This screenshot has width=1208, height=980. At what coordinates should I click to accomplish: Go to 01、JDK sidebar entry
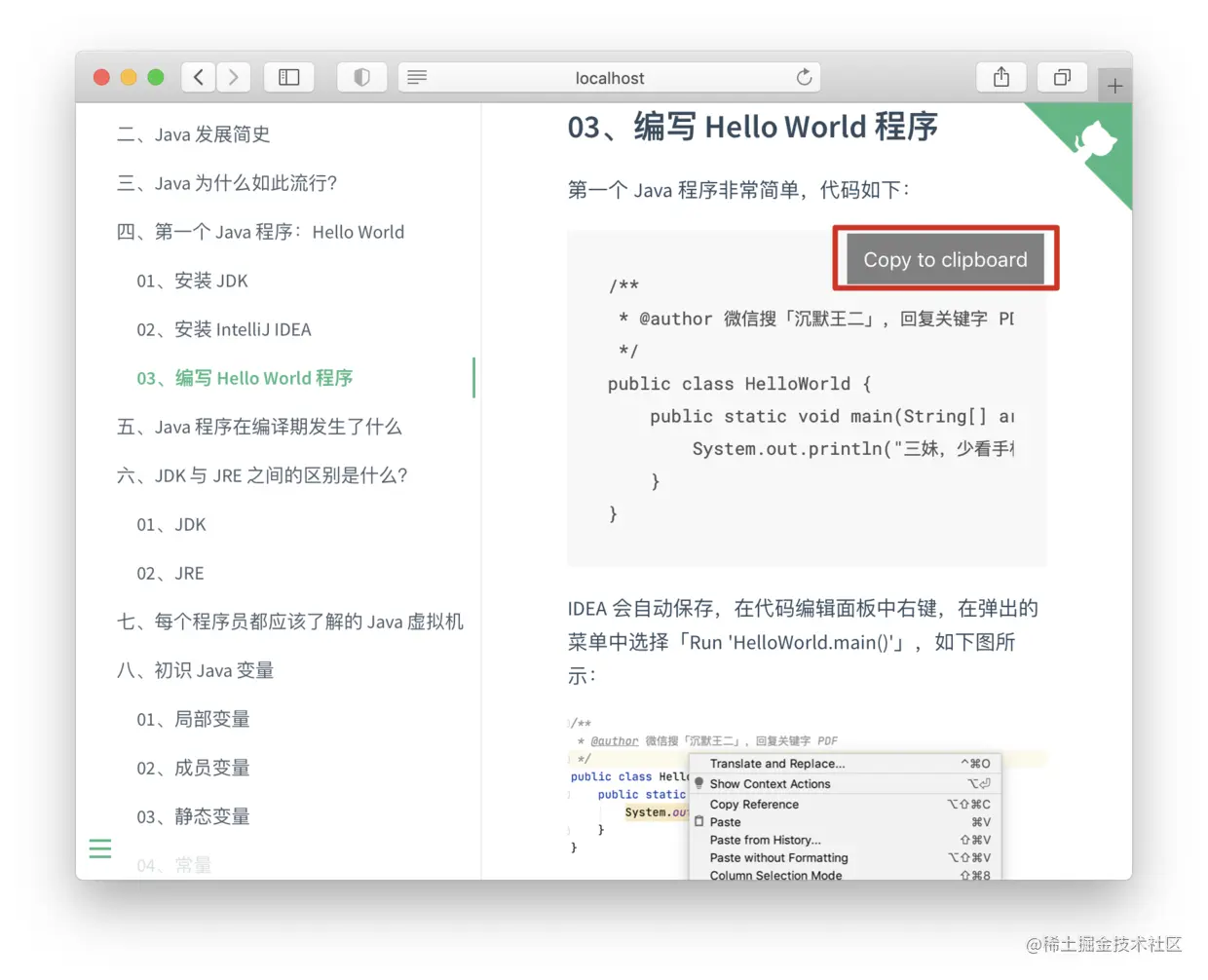[x=171, y=524]
